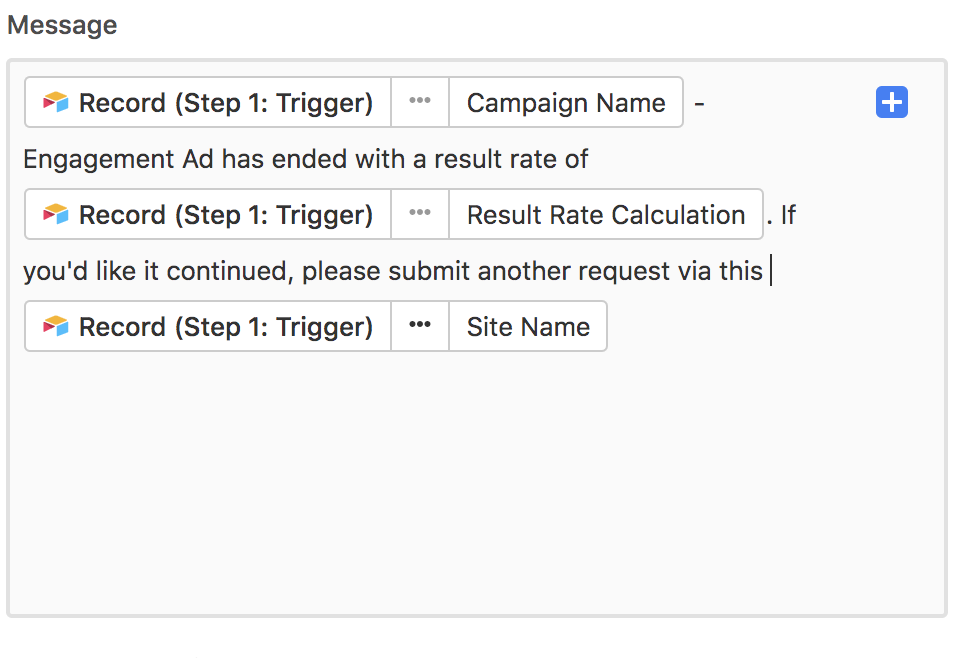Click Airtable icon in Site Name token
The height and width of the screenshot is (658, 968).
pyautogui.click(x=56, y=326)
